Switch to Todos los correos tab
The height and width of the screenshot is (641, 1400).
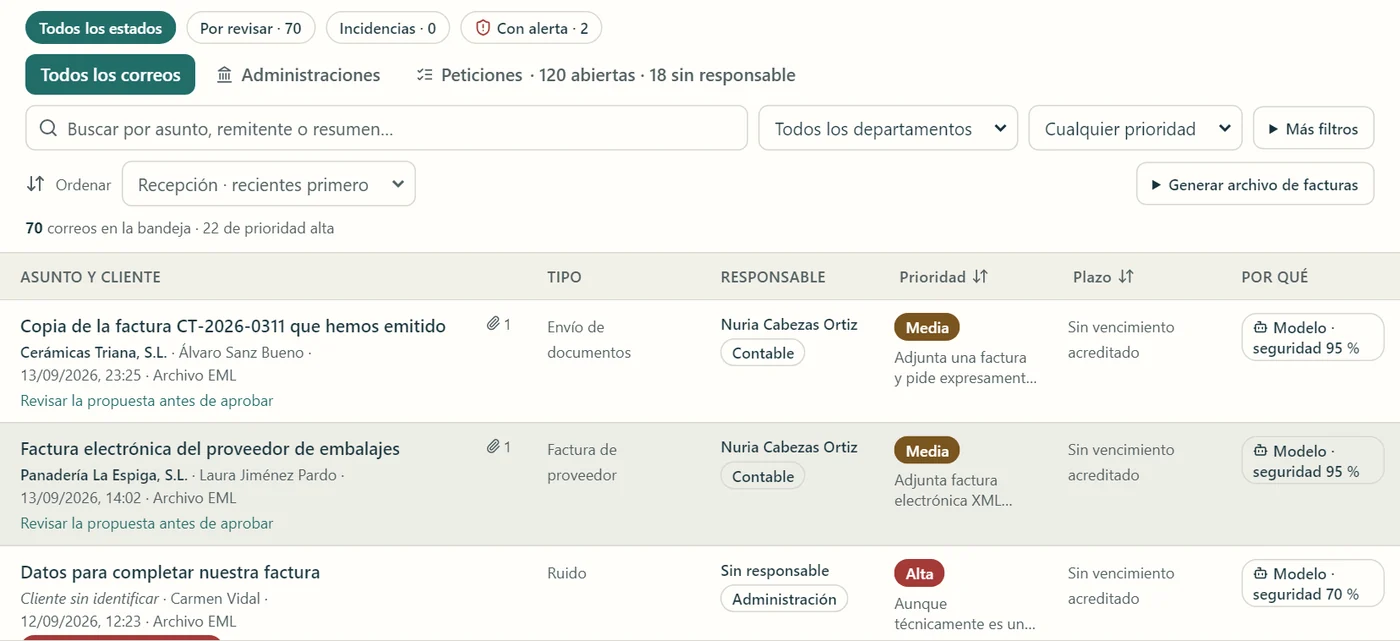[110, 75]
